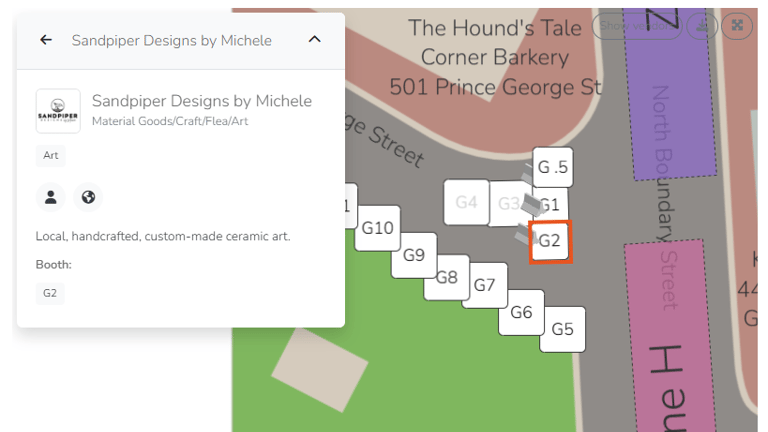Click booth G4 on the map

coord(466,202)
